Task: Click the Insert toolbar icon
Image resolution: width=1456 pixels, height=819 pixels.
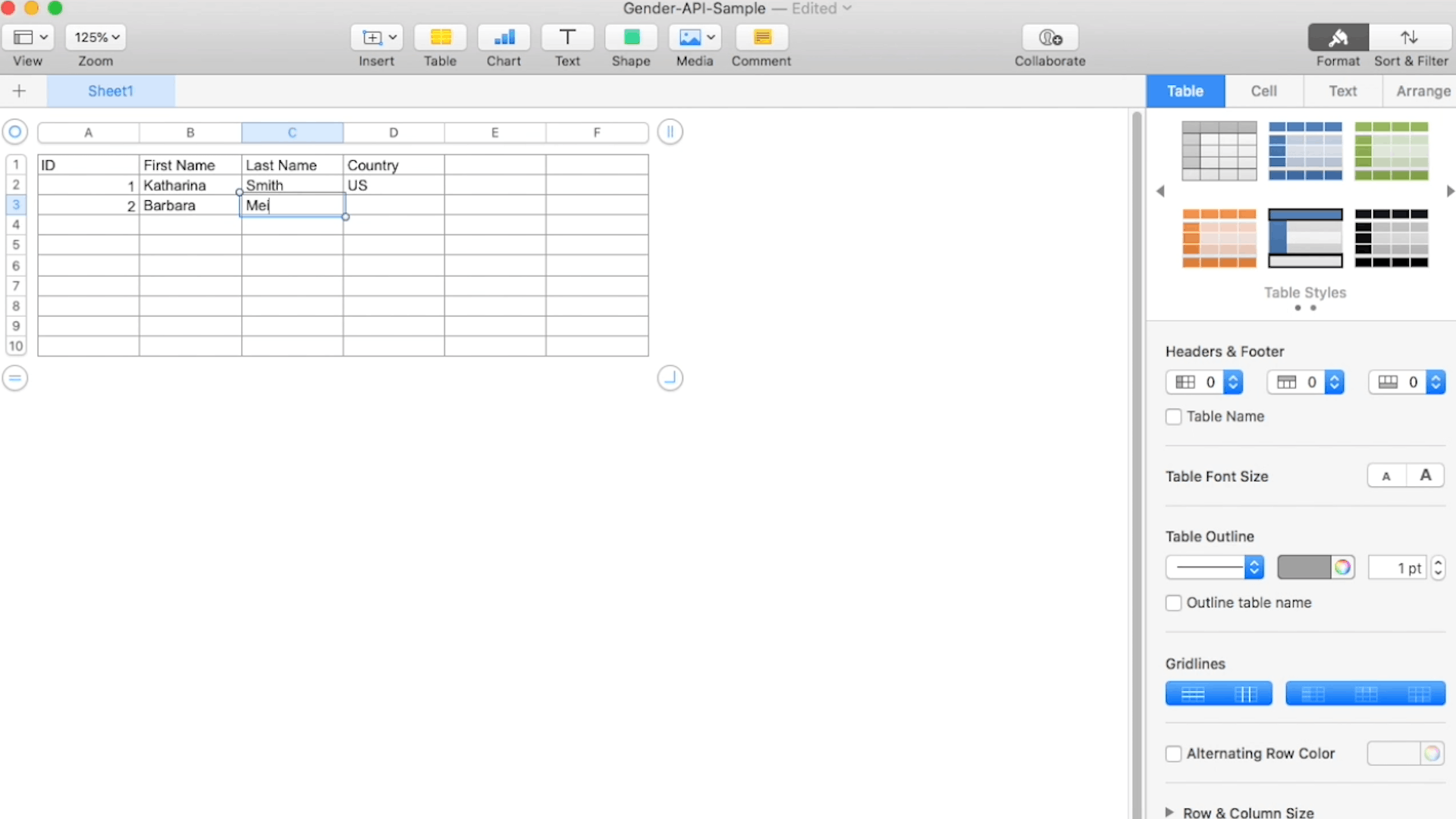Action: (x=376, y=37)
